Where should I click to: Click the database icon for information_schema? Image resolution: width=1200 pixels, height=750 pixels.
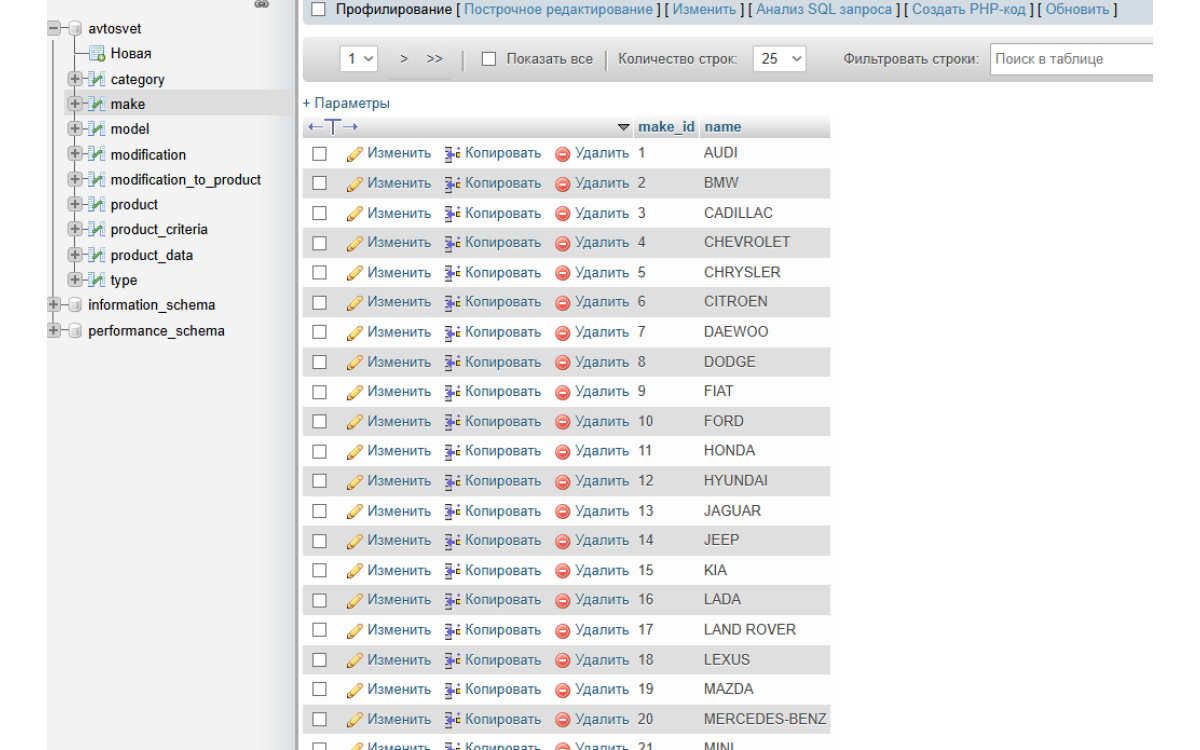click(74, 306)
